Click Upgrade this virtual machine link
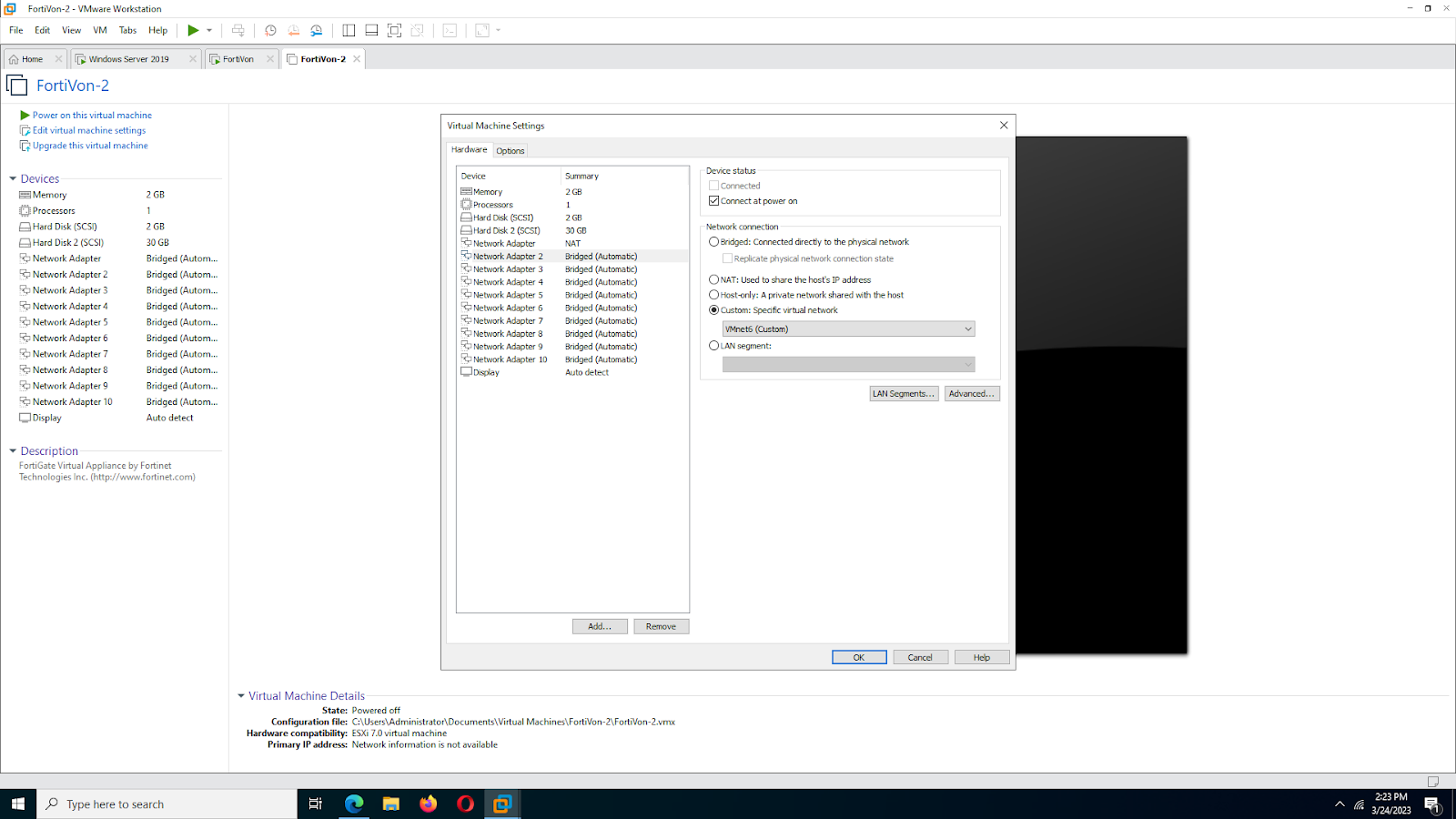The image size is (1456, 819). (x=90, y=146)
